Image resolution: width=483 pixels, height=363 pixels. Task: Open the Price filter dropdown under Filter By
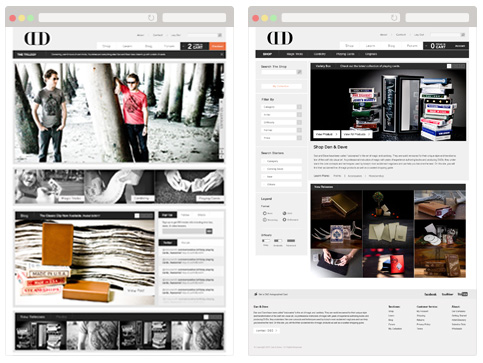(x=281, y=138)
